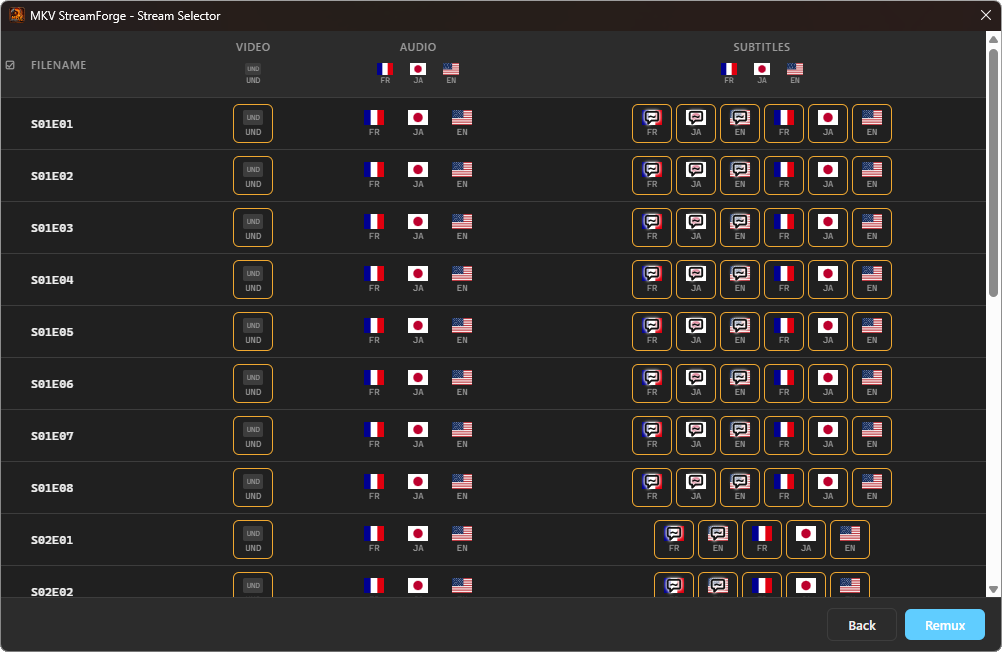Image resolution: width=1002 pixels, height=652 pixels.
Task: Select Japanese audio track for S01E02
Action: pyautogui.click(x=418, y=175)
